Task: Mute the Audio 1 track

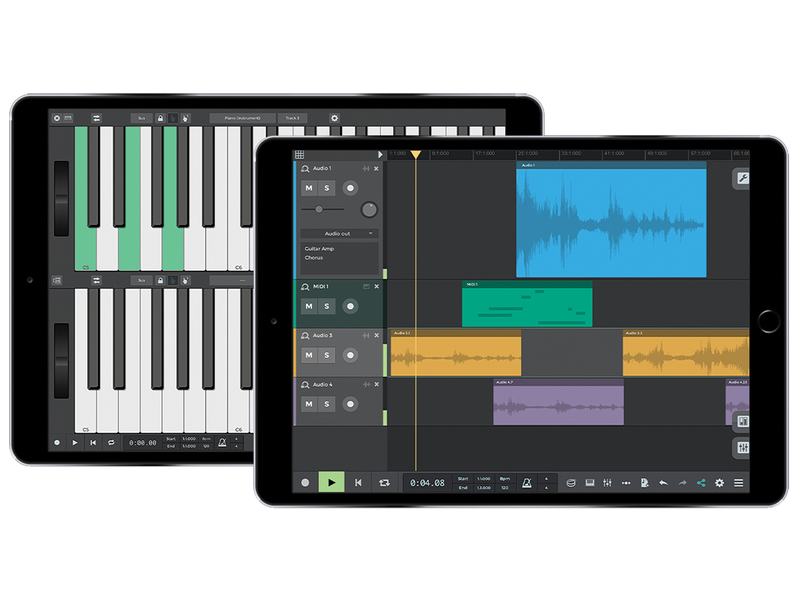Action: [x=310, y=188]
